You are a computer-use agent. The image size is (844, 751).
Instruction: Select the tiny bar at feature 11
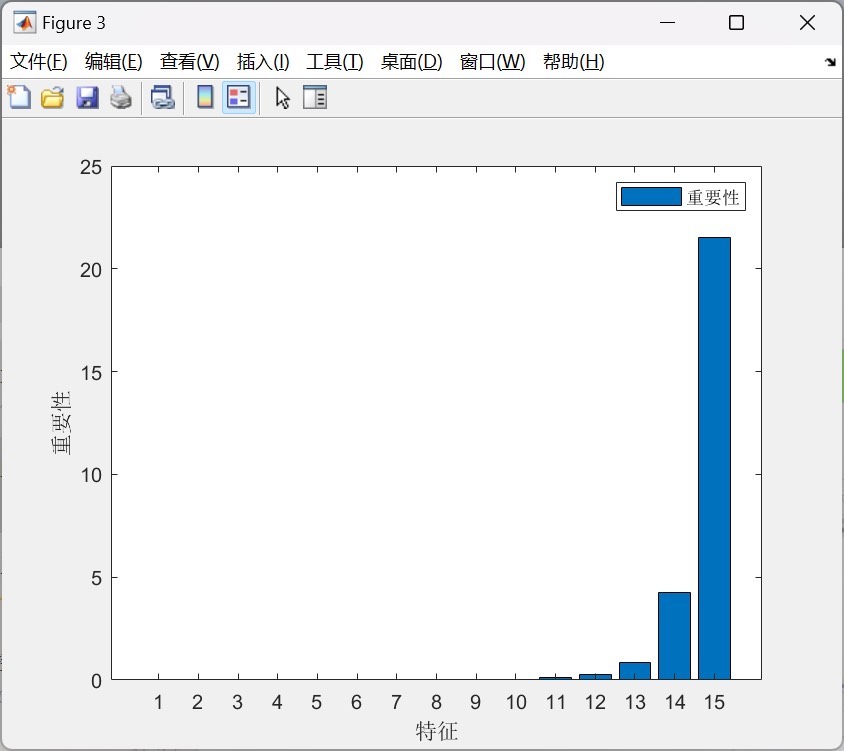point(555,678)
